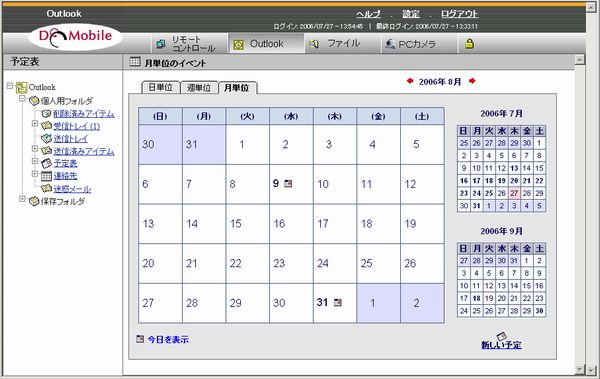This screenshot has width=600, height=379.
Task: Click the ログアウト link
Action: click(x=460, y=14)
